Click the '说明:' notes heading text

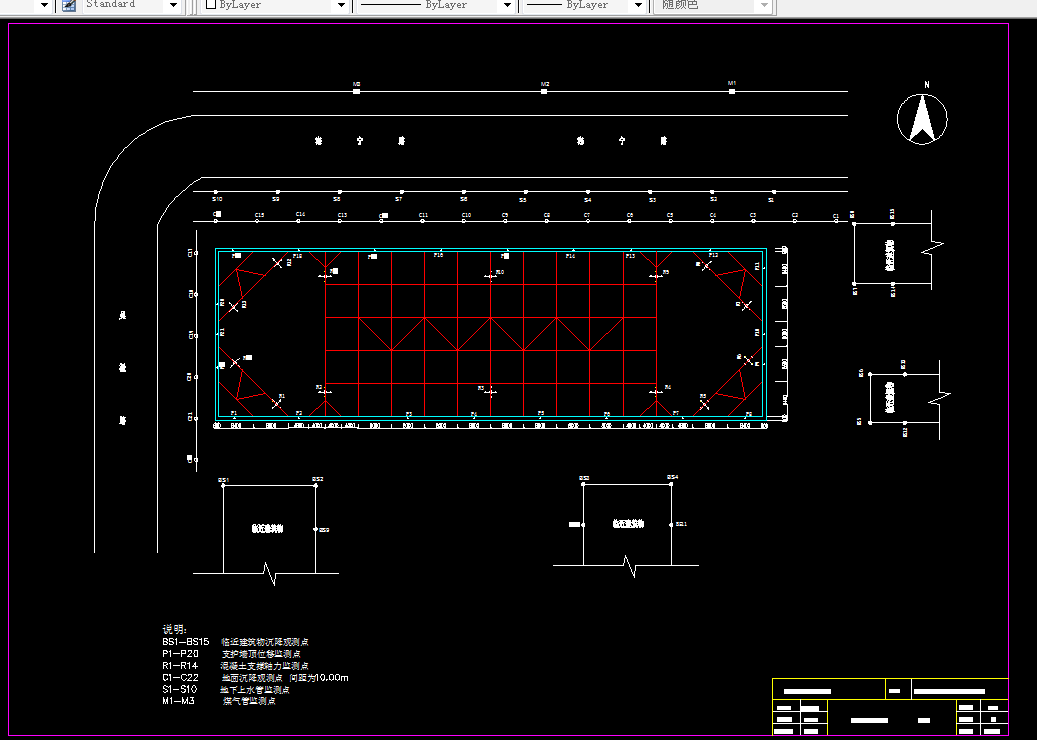tap(175, 630)
